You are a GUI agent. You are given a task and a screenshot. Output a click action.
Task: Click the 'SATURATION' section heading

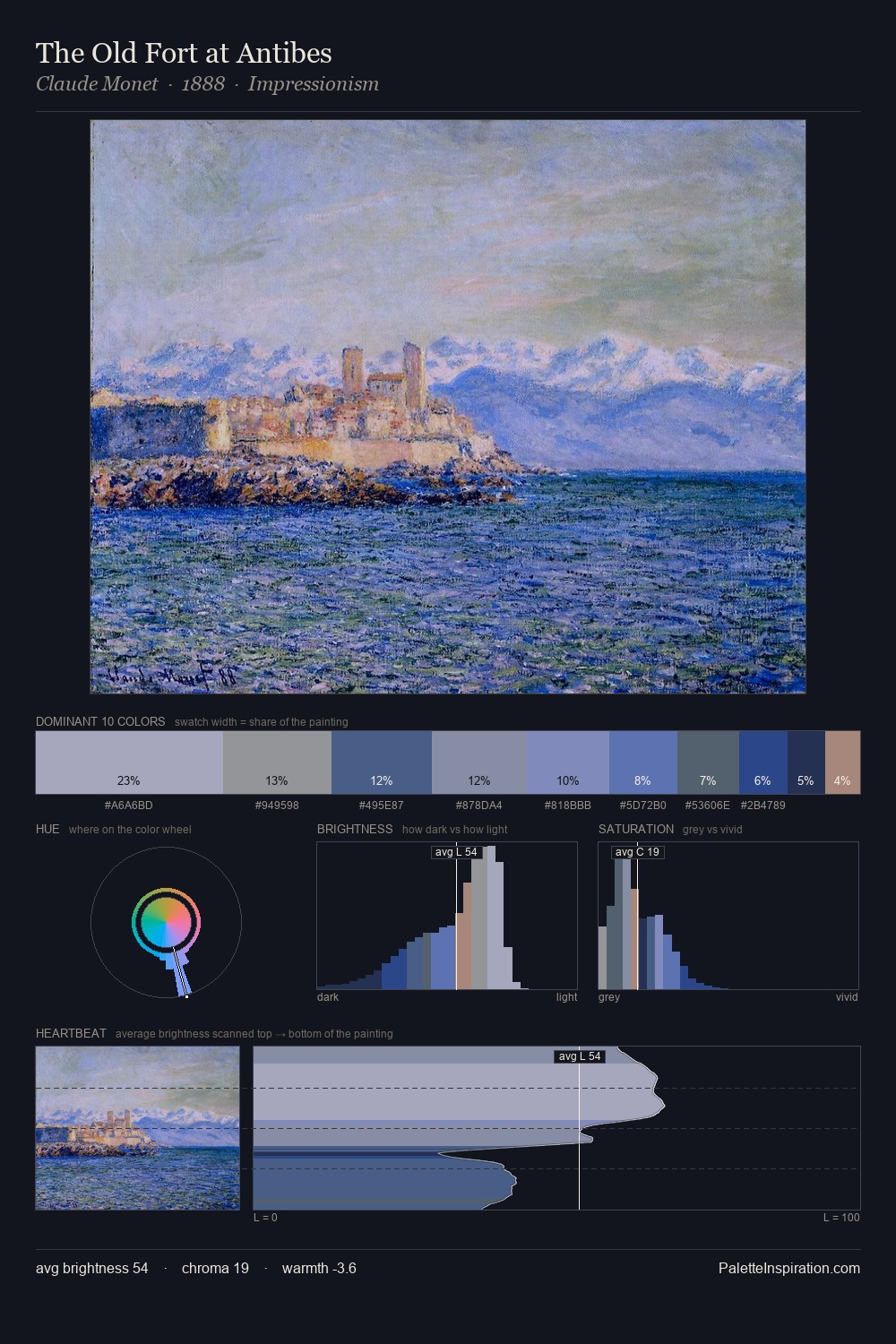point(636,829)
